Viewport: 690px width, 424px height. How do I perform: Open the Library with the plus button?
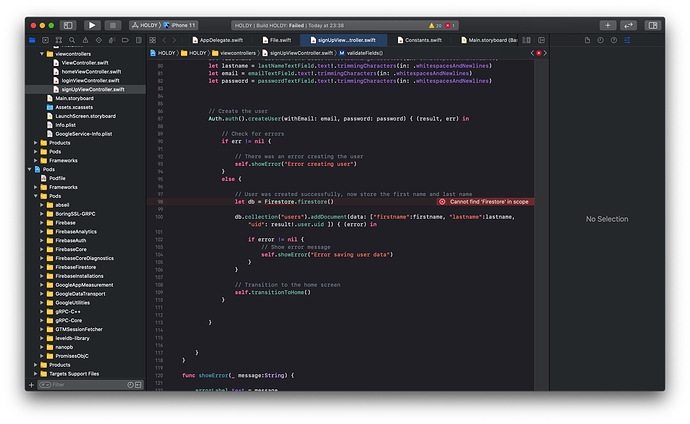tap(608, 26)
